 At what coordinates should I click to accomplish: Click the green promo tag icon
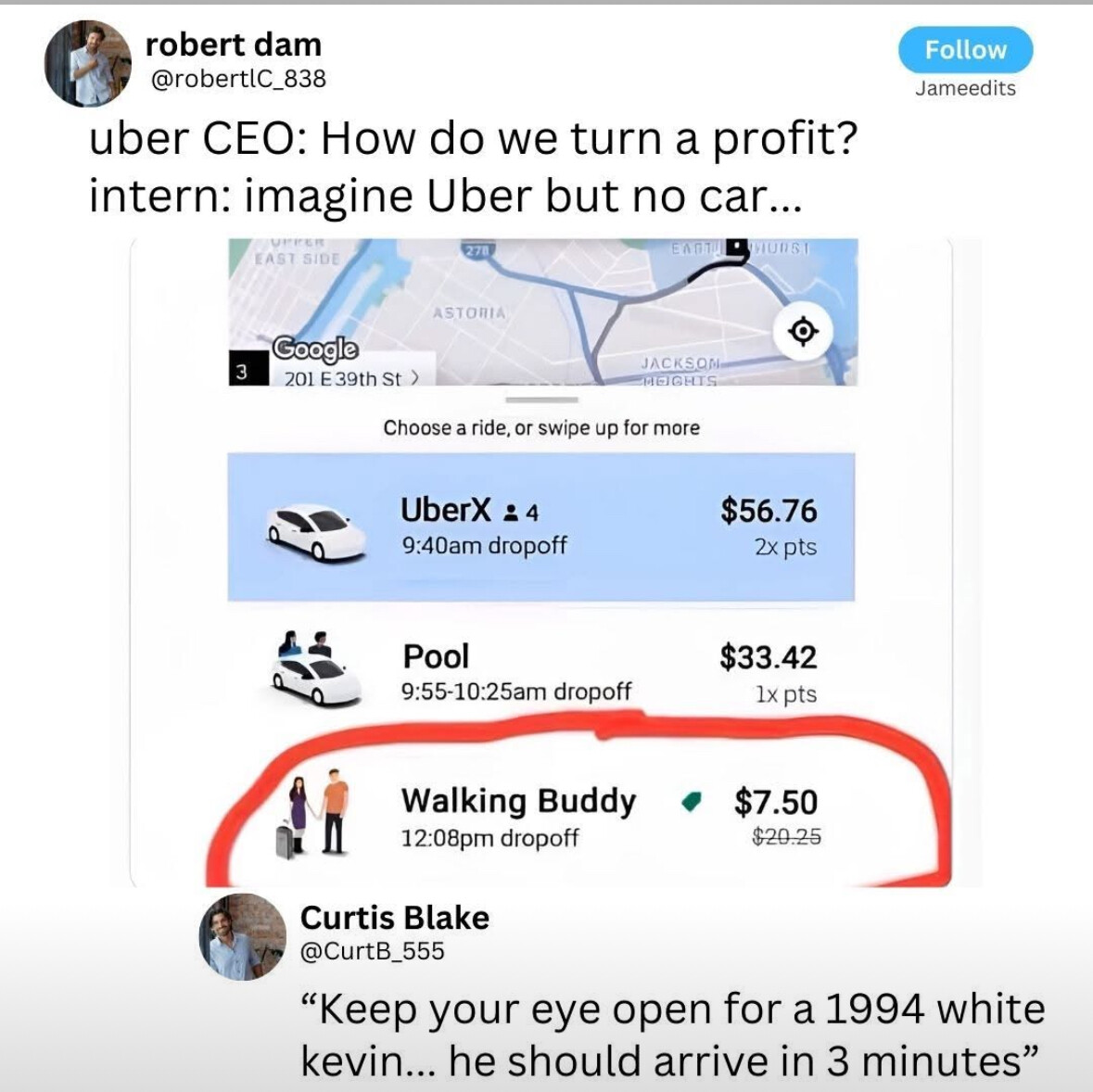(x=692, y=802)
